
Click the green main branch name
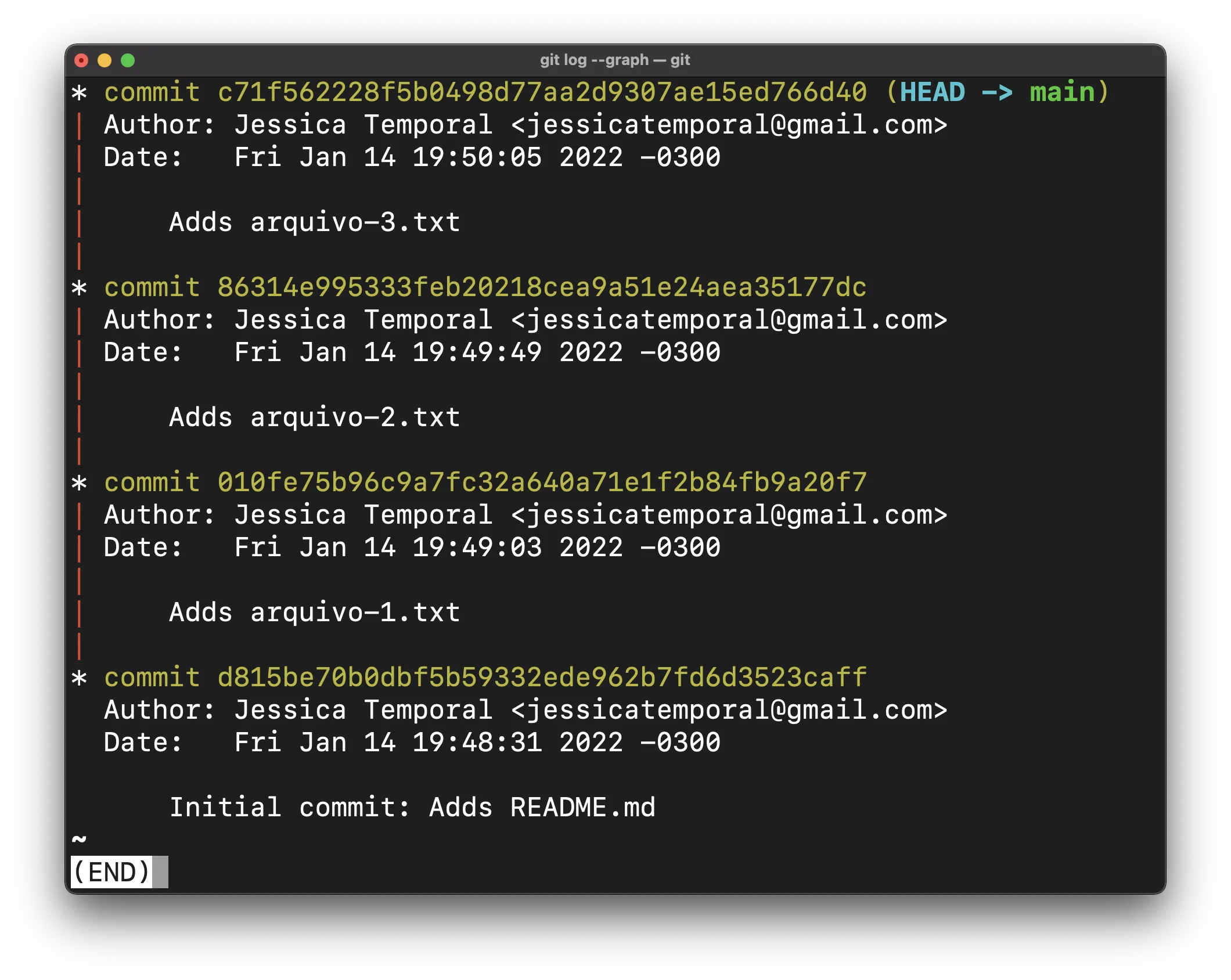coord(1062,92)
